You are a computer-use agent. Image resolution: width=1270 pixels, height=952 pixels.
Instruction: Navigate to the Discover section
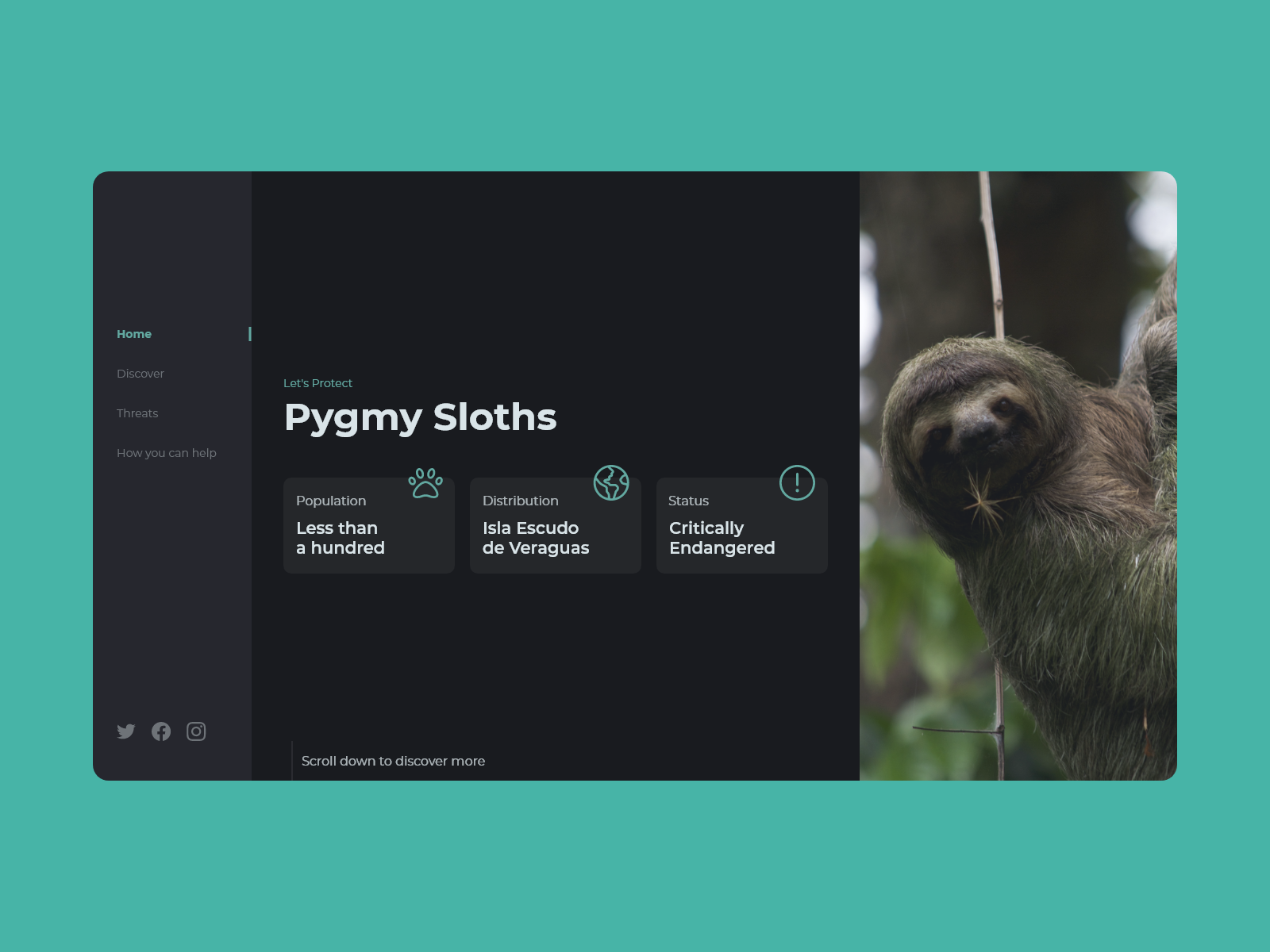140,374
